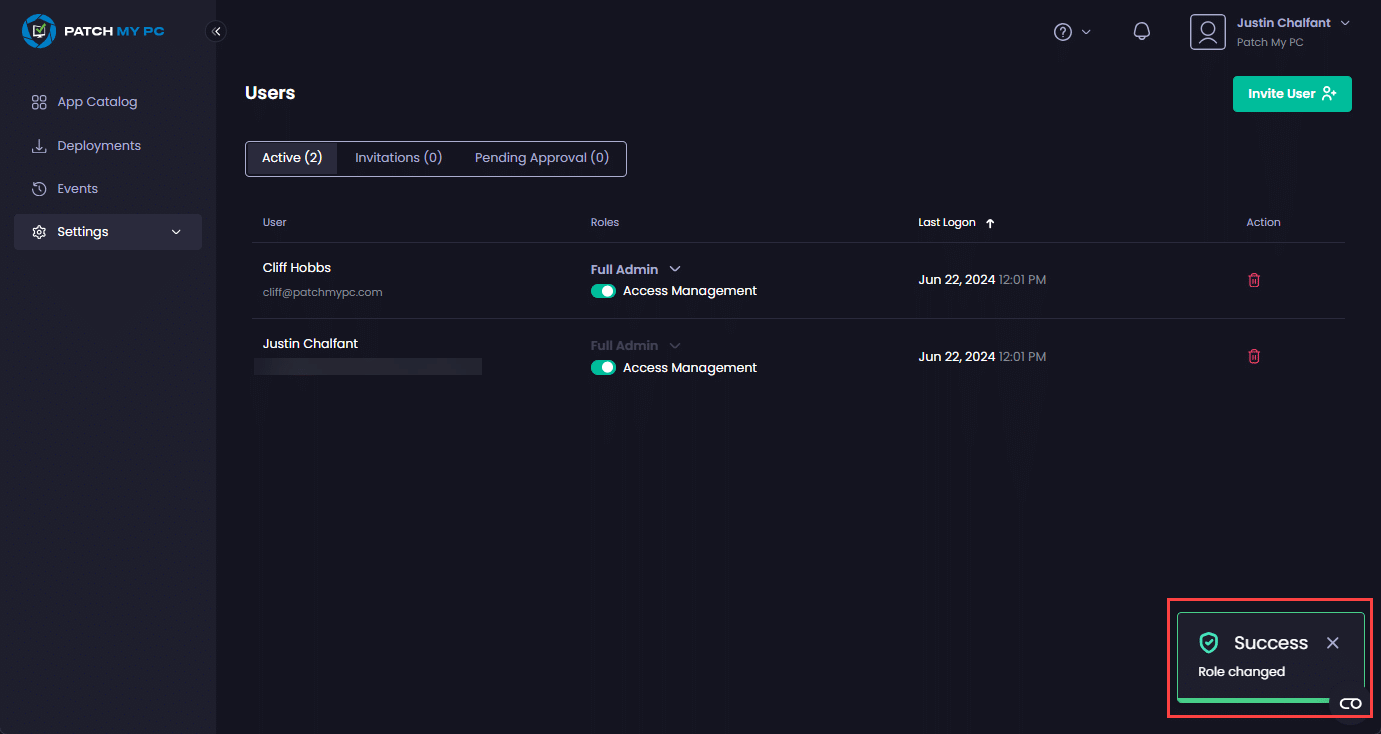Delete user Cliff Hobbs with trash icon
The height and width of the screenshot is (734, 1381).
click(x=1254, y=280)
